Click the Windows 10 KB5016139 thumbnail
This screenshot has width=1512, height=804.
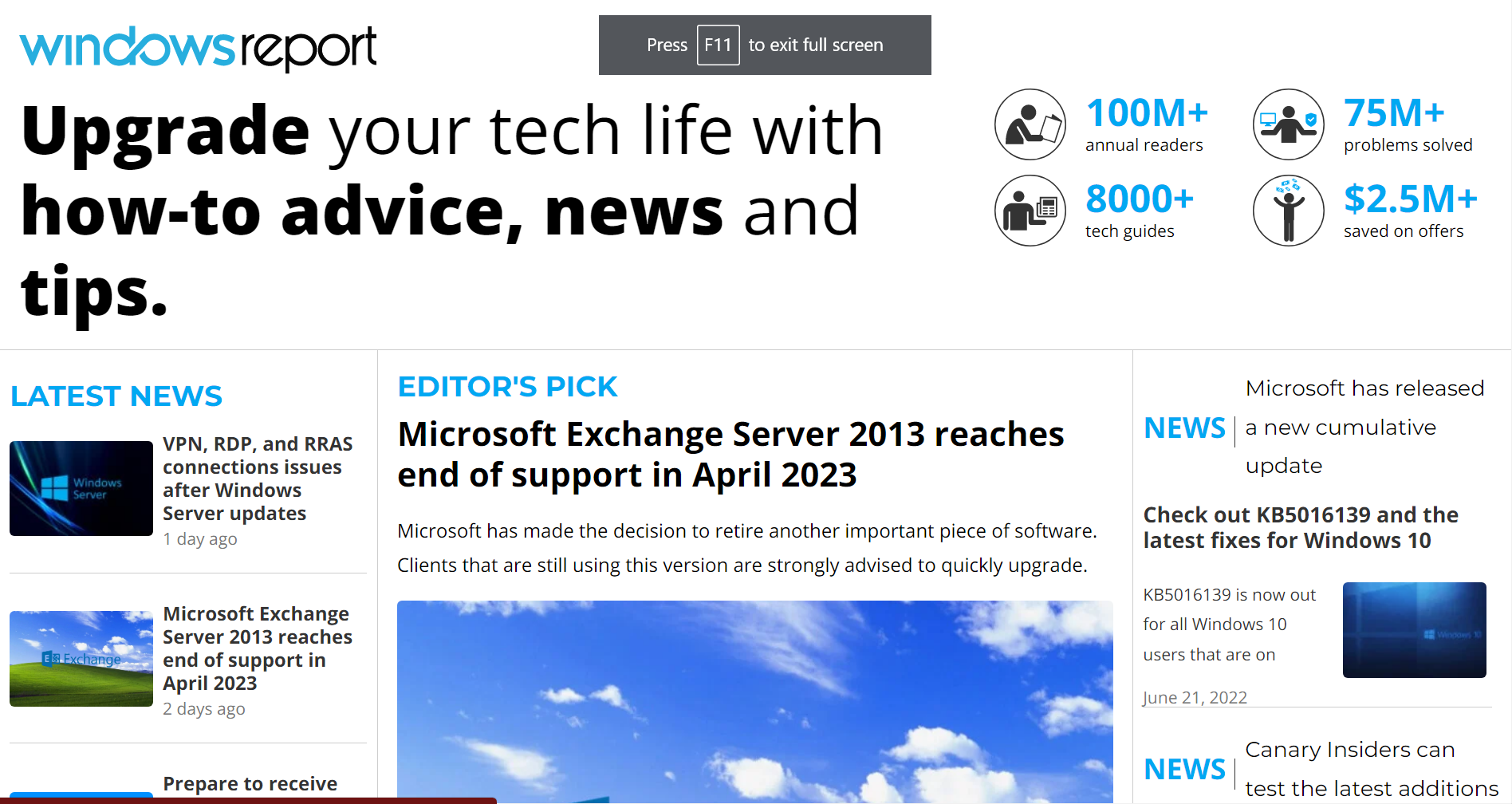coord(1415,630)
